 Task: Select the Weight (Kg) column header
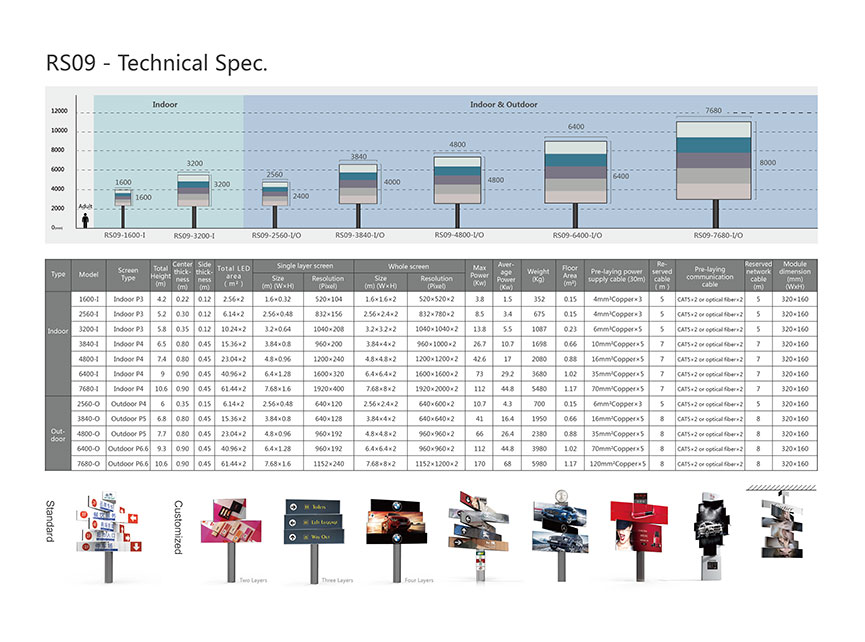point(538,274)
